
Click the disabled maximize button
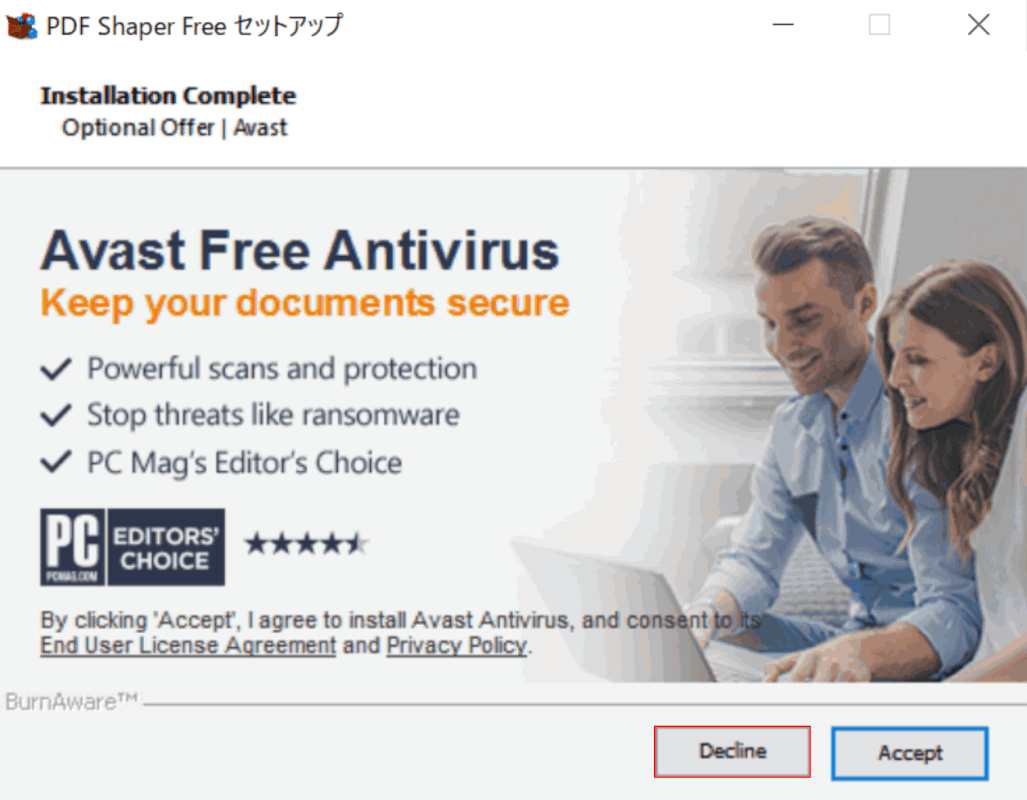click(x=880, y=25)
